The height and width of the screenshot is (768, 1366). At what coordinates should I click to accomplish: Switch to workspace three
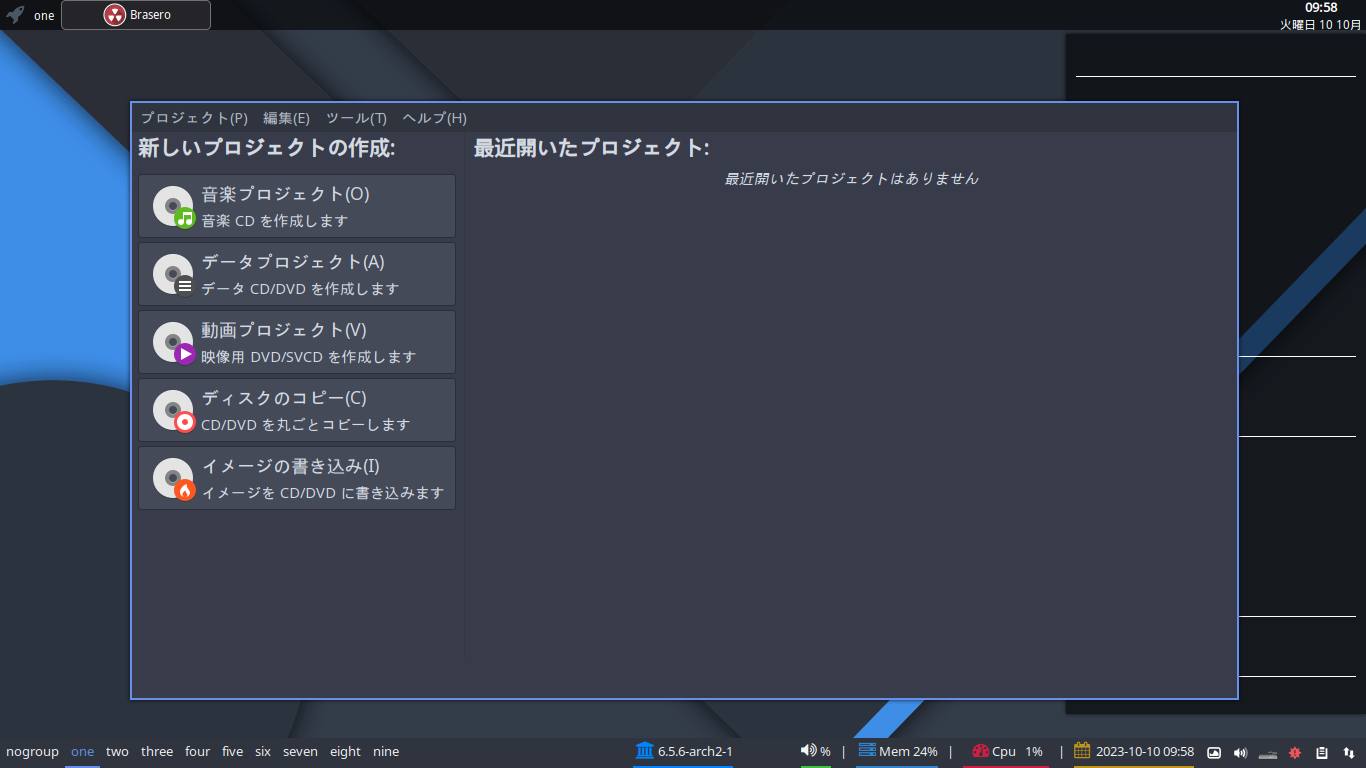click(x=157, y=752)
